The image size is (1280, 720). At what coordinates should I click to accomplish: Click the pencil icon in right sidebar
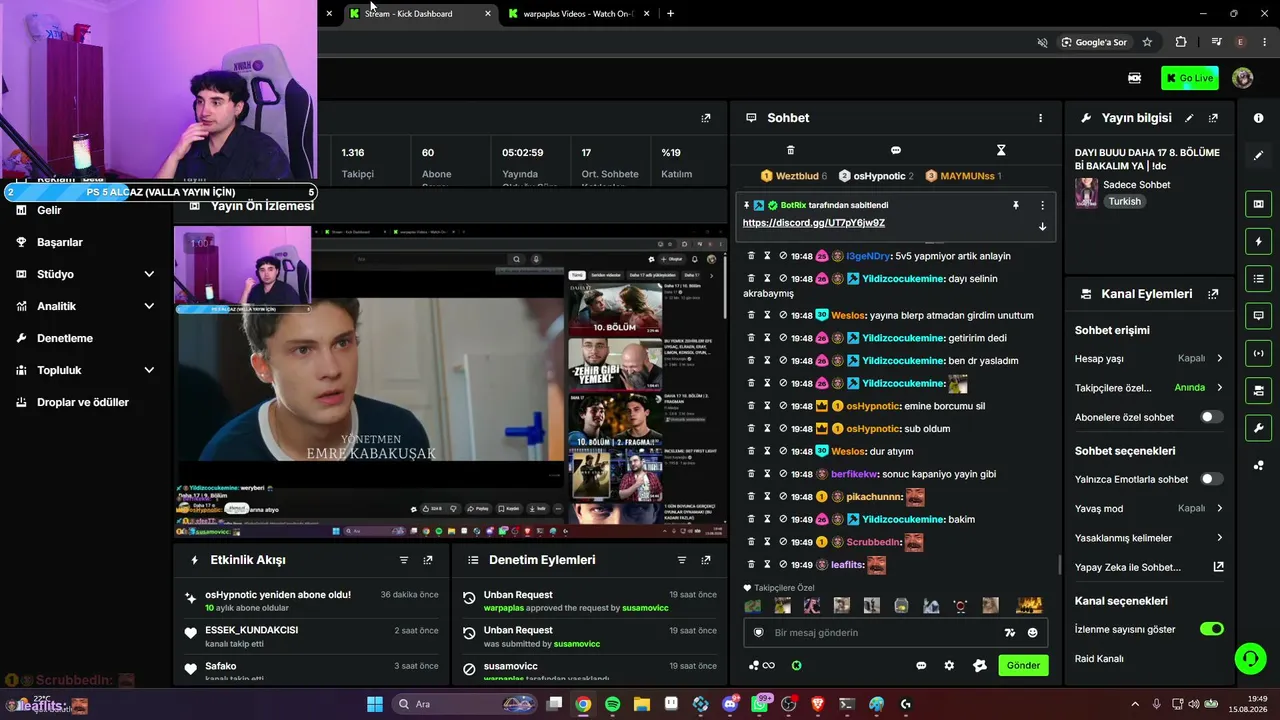(x=1258, y=155)
